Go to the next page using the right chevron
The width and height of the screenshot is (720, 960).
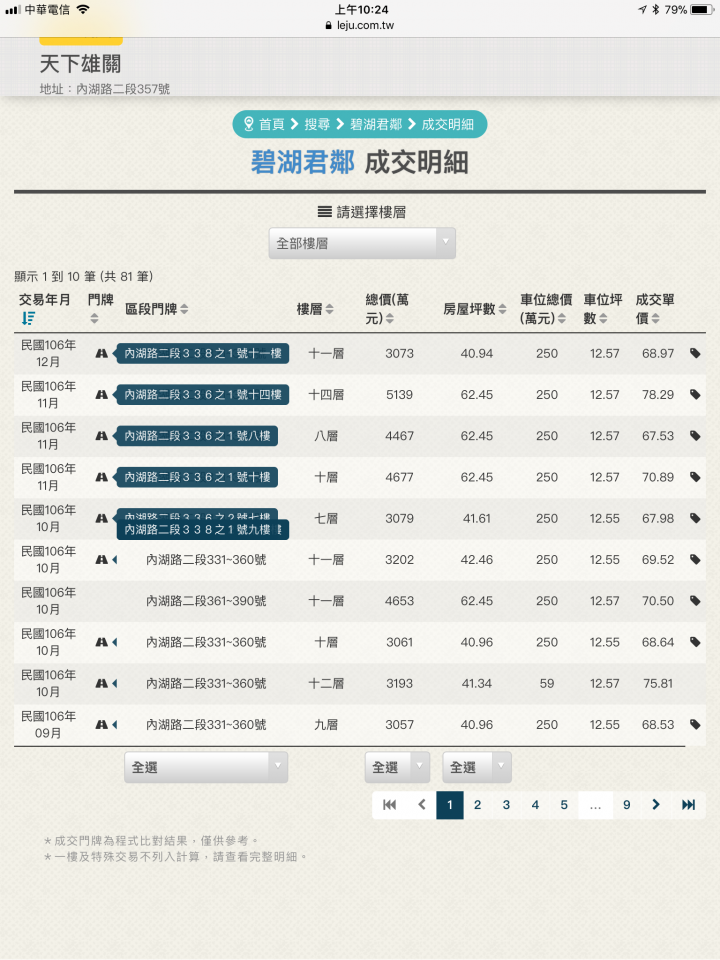coord(656,804)
